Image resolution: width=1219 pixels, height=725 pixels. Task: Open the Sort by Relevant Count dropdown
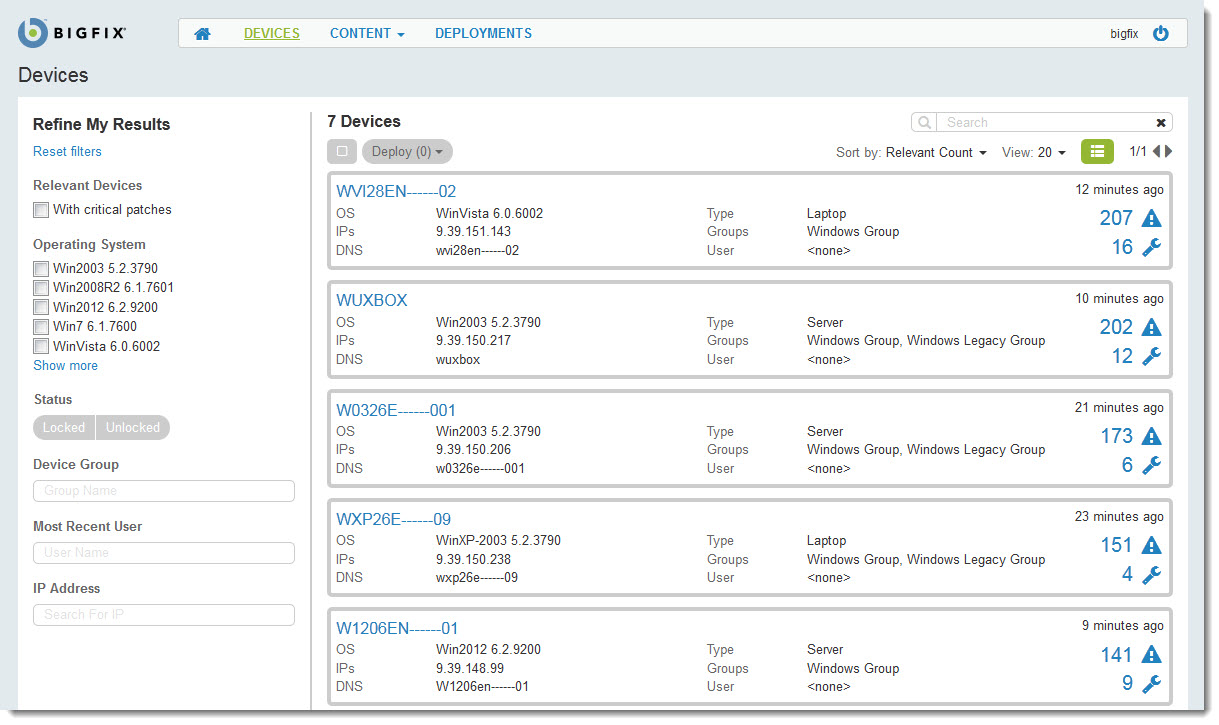(x=936, y=153)
